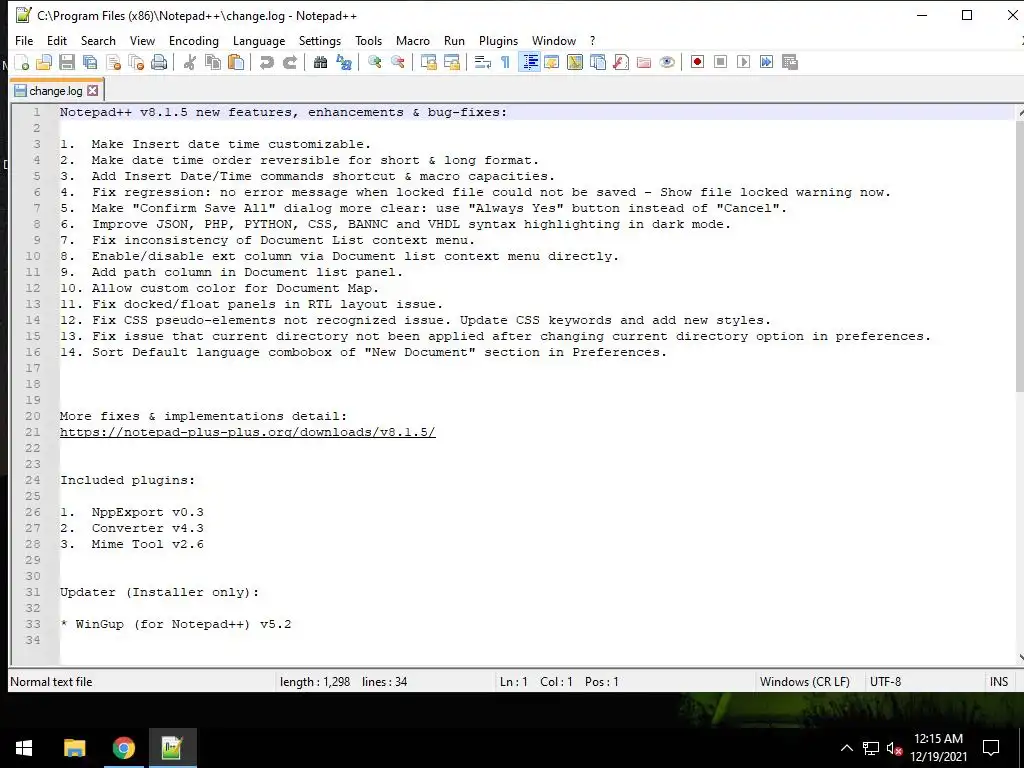Undo the last action with Undo arrow
The width and height of the screenshot is (1024, 768).
coord(266,62)
